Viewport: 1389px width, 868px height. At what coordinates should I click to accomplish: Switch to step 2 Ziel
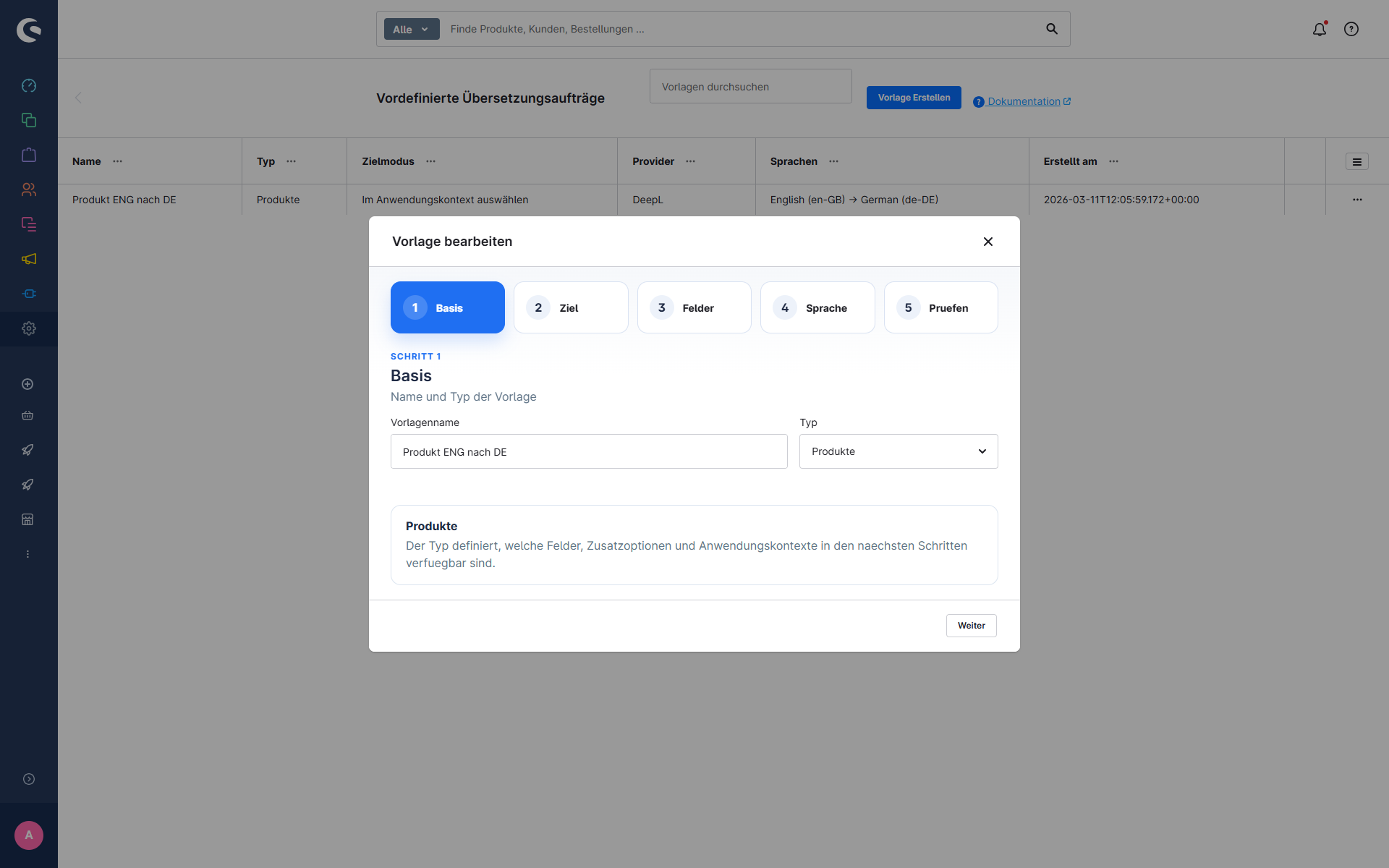pos(570,307)
